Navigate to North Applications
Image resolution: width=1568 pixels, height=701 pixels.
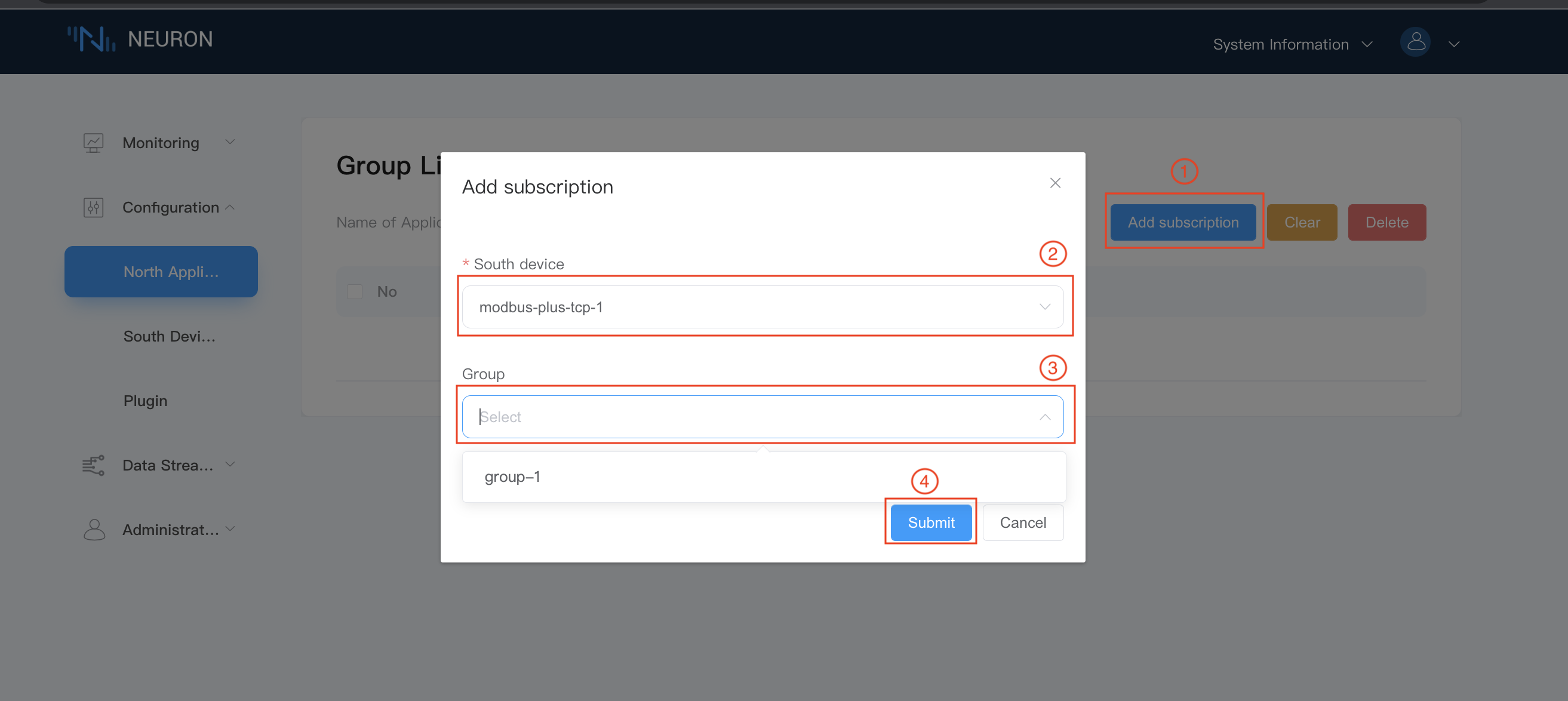coord(162,271)
